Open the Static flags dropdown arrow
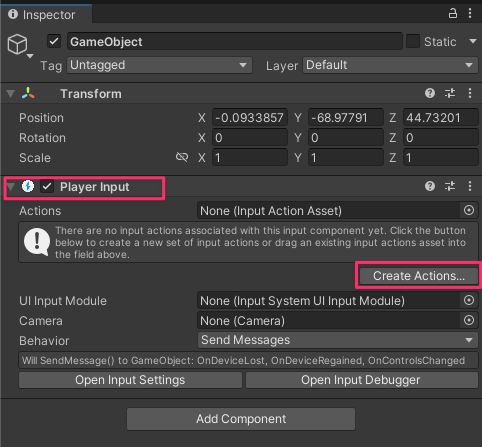The width and height of the screenshot is (482, 447). [x=473, y=41]
